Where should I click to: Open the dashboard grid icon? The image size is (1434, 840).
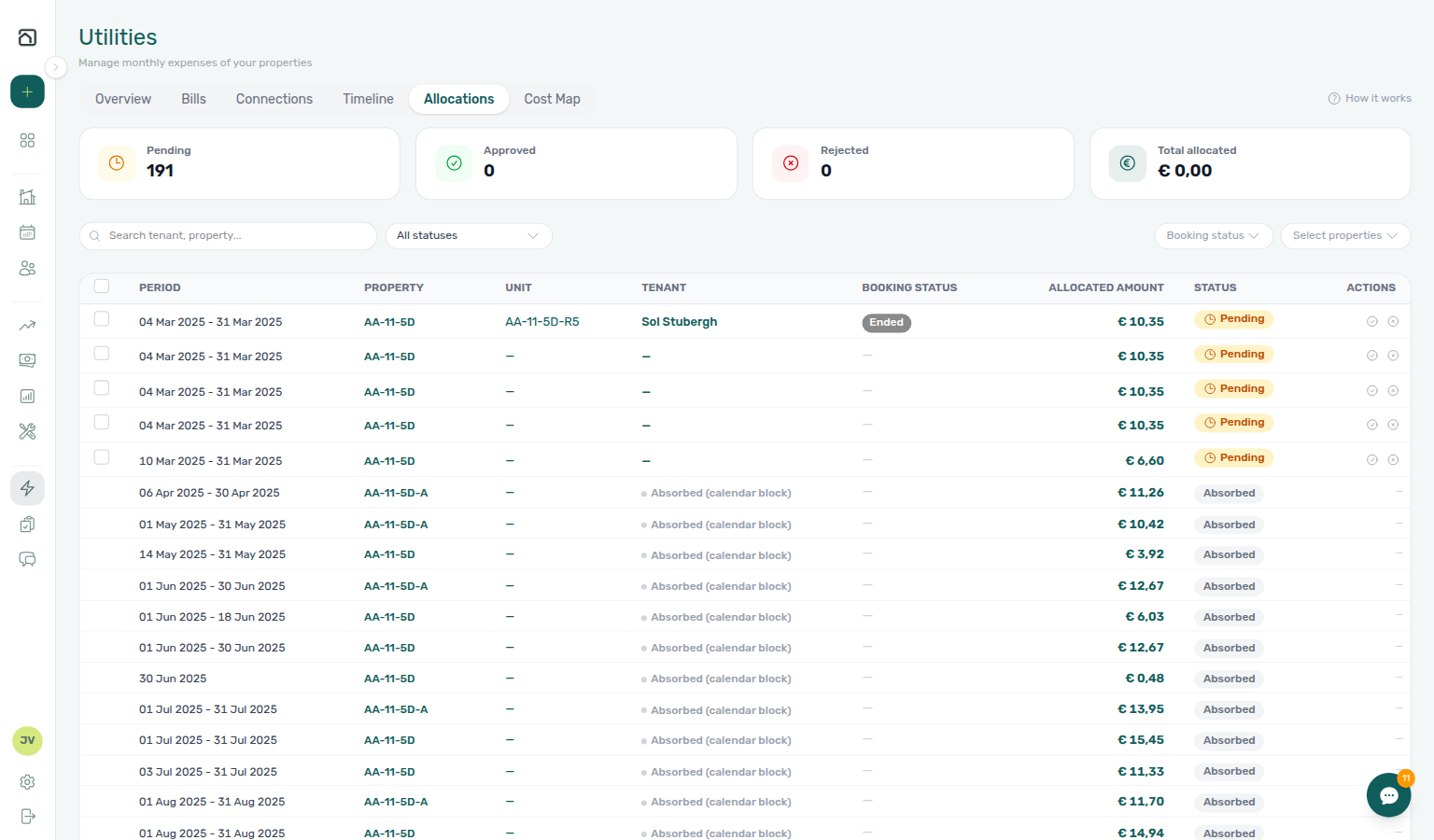tap(27, 140)
